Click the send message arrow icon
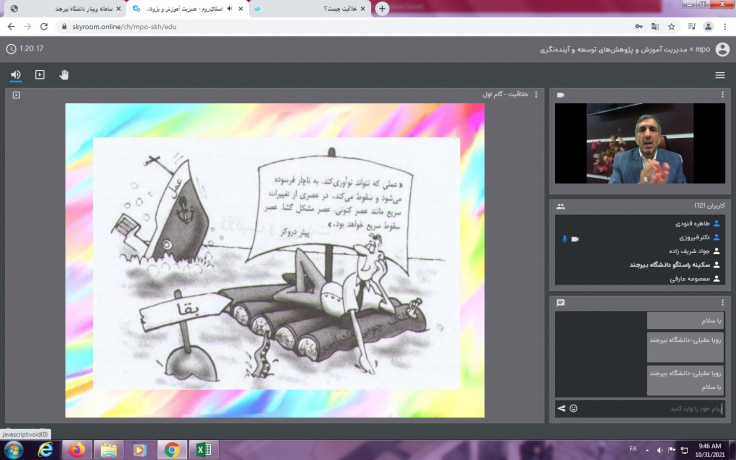The width and height of the screenshot is (736, 460). tap(561, 409)
